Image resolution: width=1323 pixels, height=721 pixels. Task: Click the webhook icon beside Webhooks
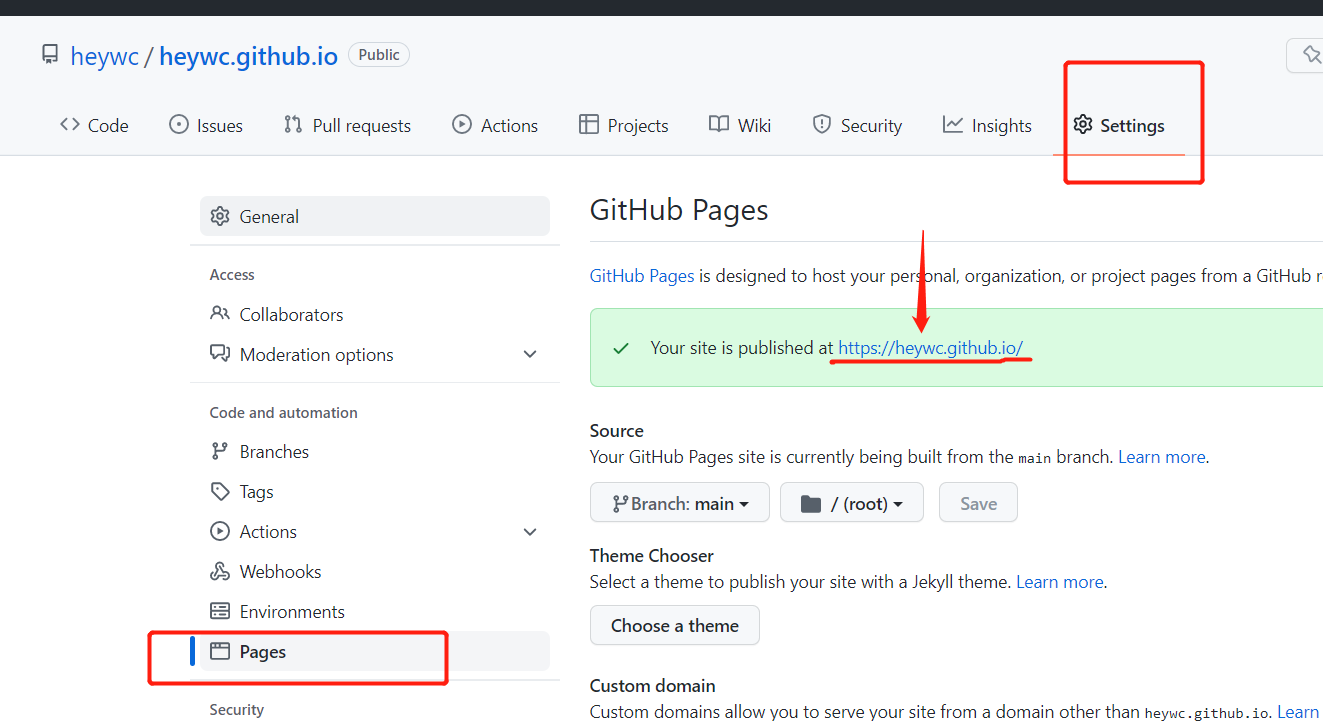coord(220,571)
